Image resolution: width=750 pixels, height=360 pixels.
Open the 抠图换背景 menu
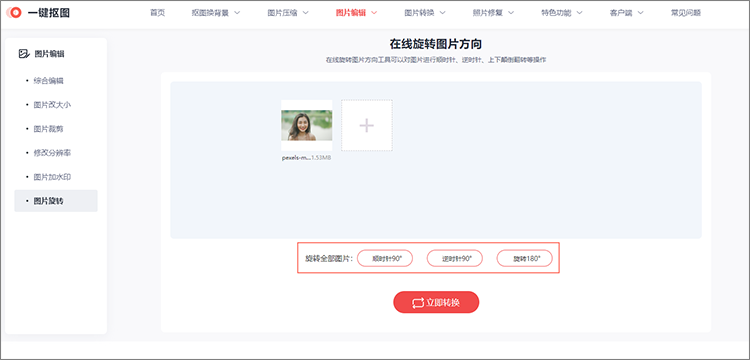[210, 13]
